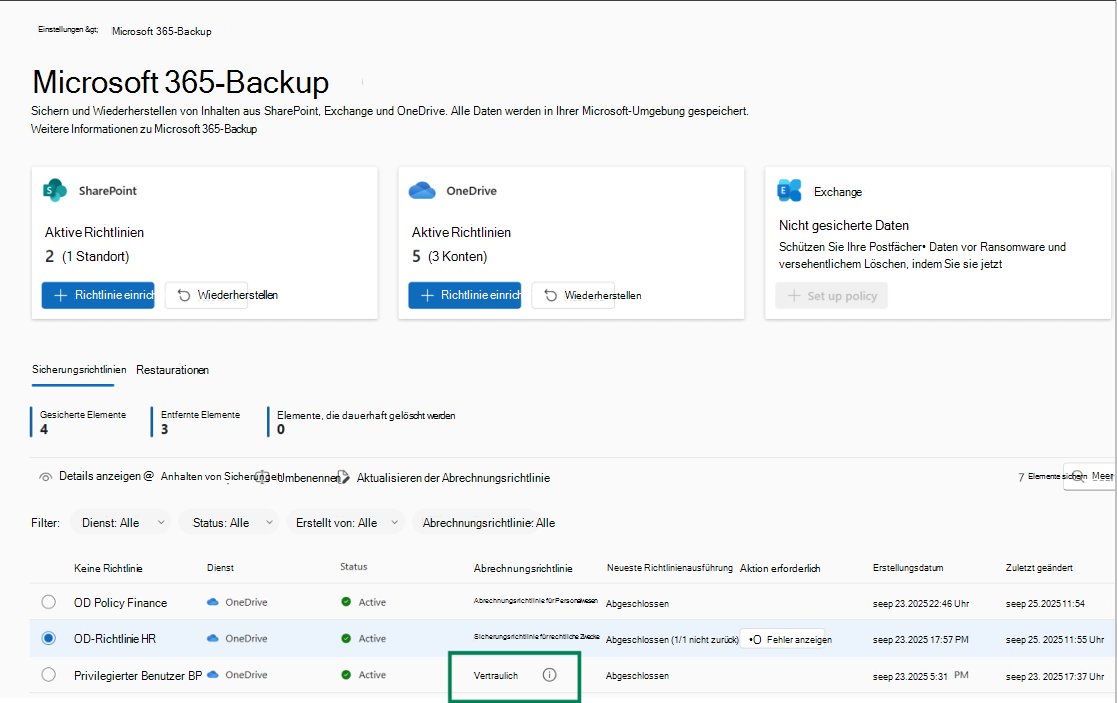This screenshot has height=703, width=1117.
Task: Switch to the Sicherungsrichtlinien tab
Action: click(x=79, y=370)
